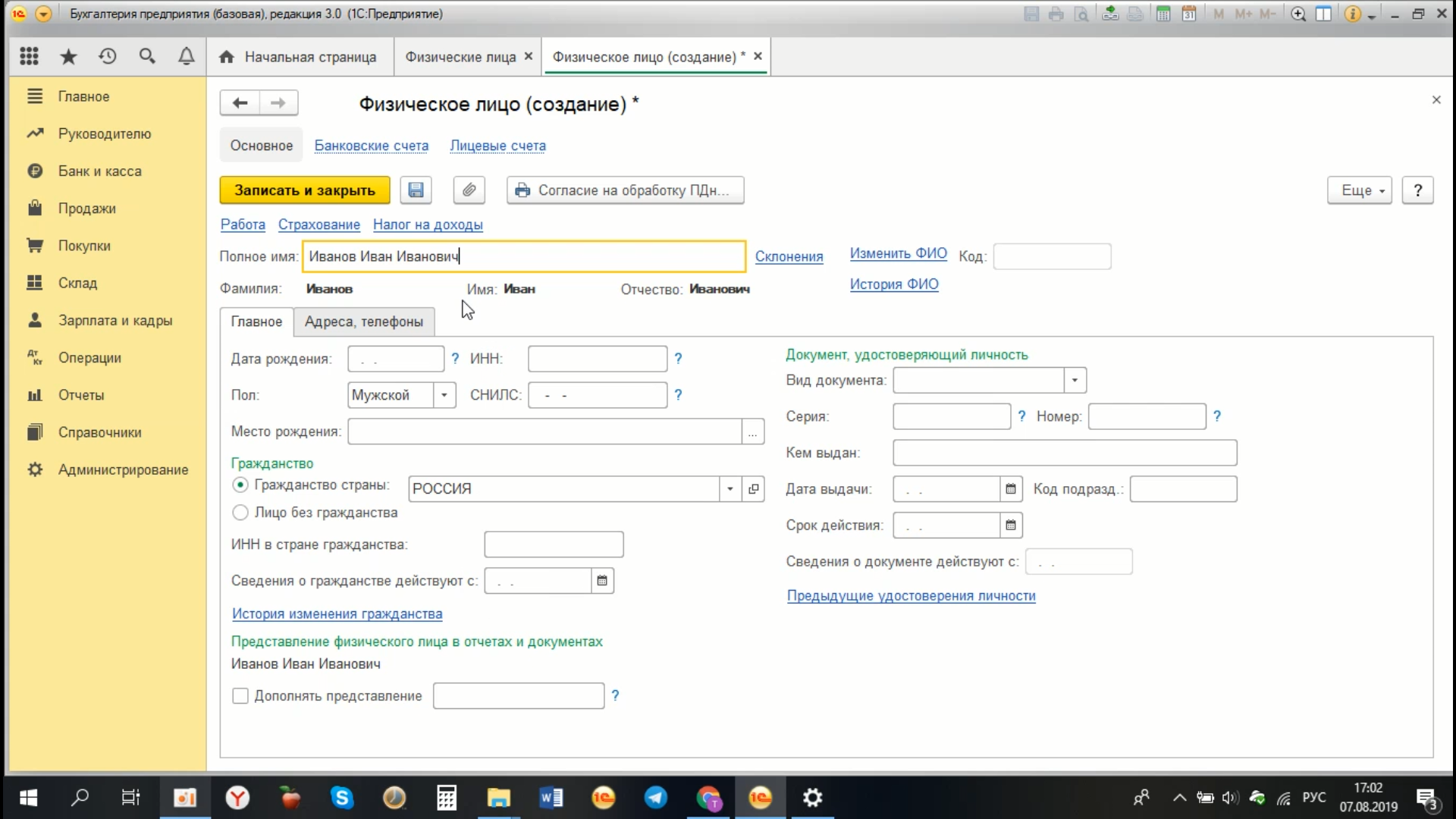The width and height of the screenshot is (1456, 819).
Task: Click the history clock icon
Action: 107,57
